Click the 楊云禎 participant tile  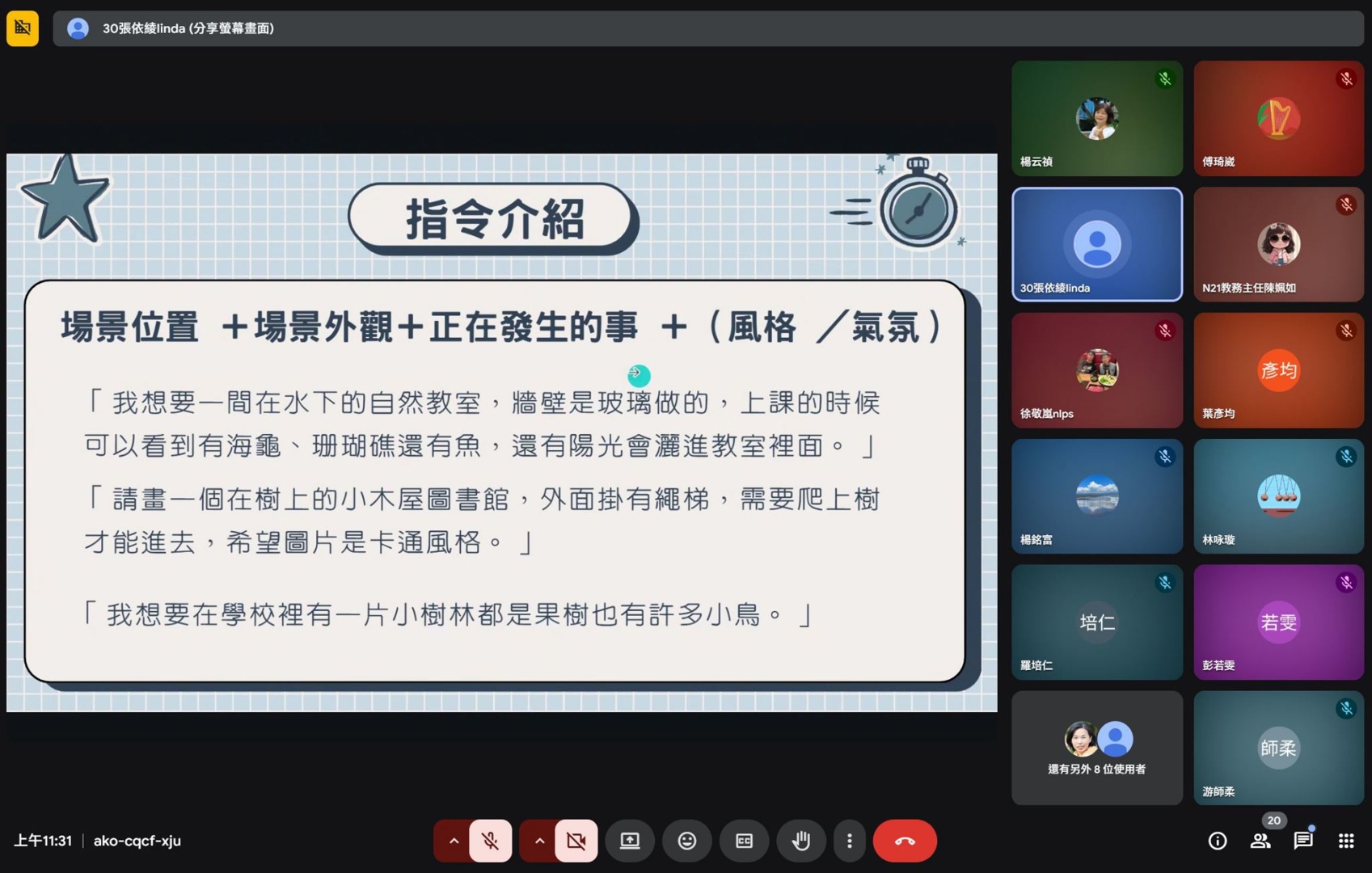[1096, 118]
